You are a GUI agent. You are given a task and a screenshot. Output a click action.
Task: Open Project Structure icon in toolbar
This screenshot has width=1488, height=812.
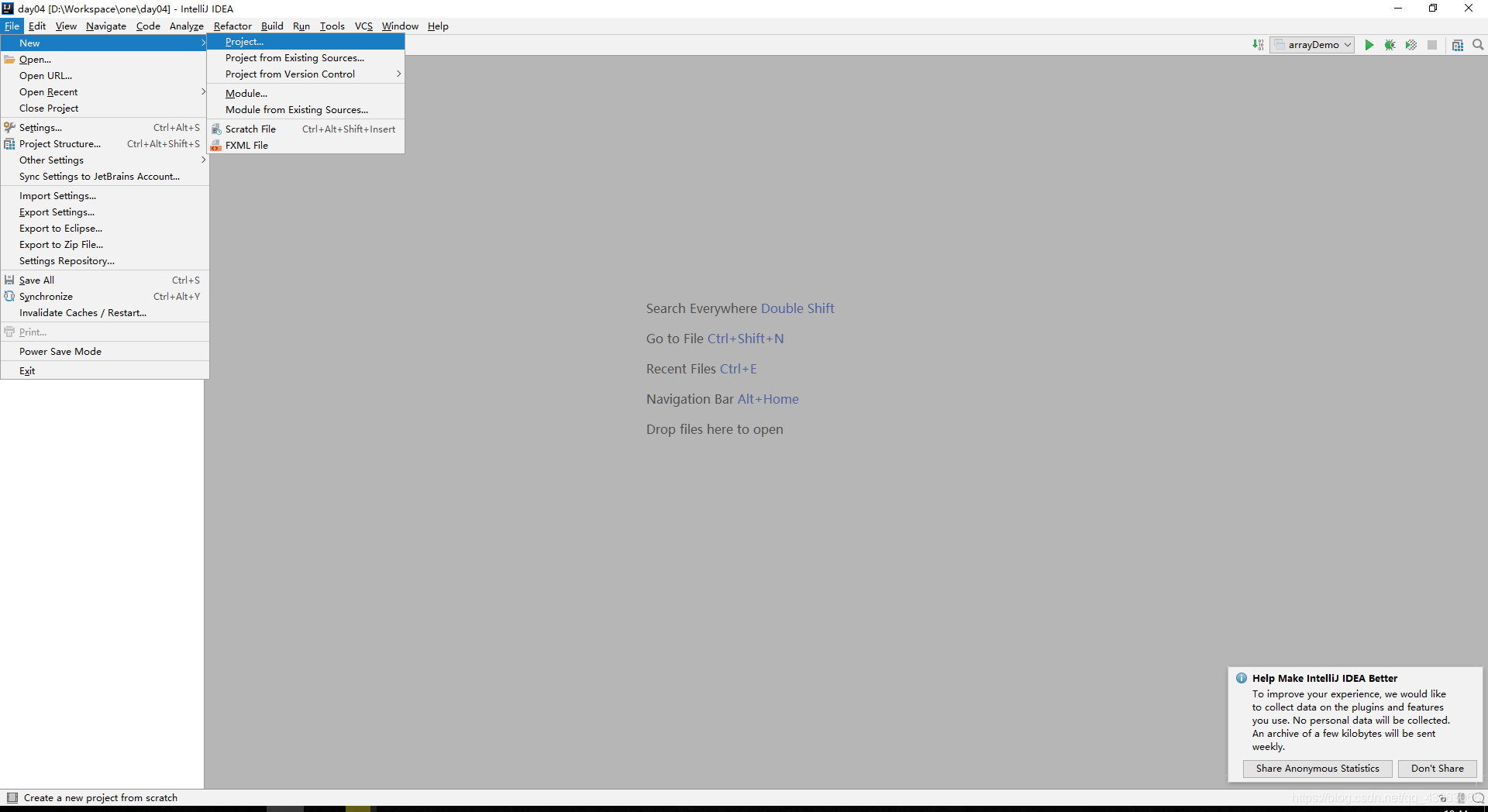pos(1458,45)
